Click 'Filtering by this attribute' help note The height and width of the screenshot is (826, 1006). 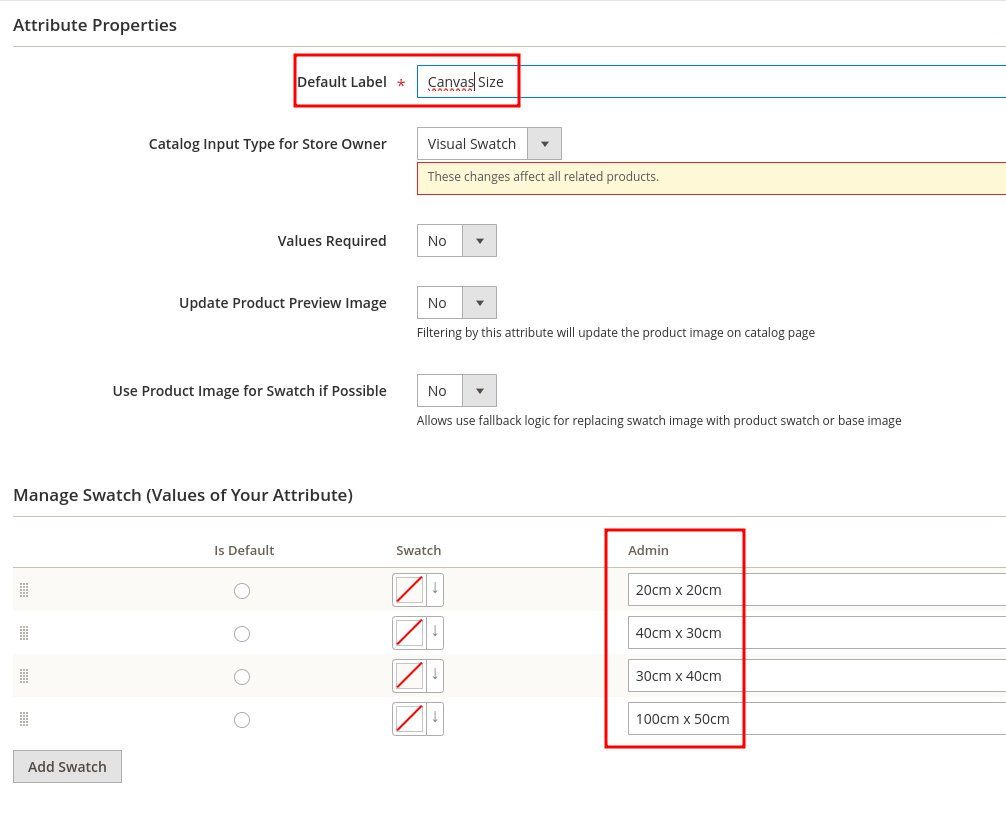pos(615,332)
